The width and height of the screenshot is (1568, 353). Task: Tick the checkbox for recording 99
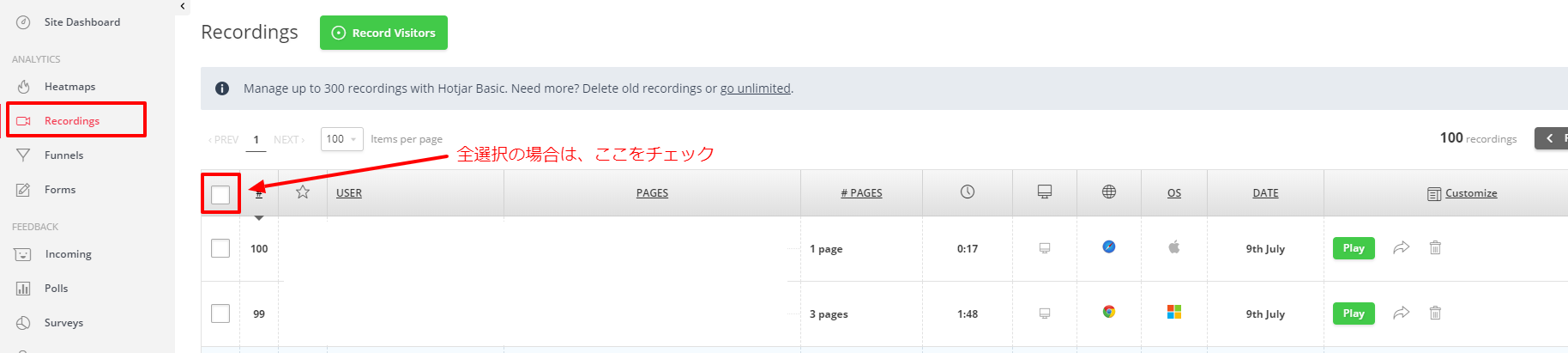220,313
